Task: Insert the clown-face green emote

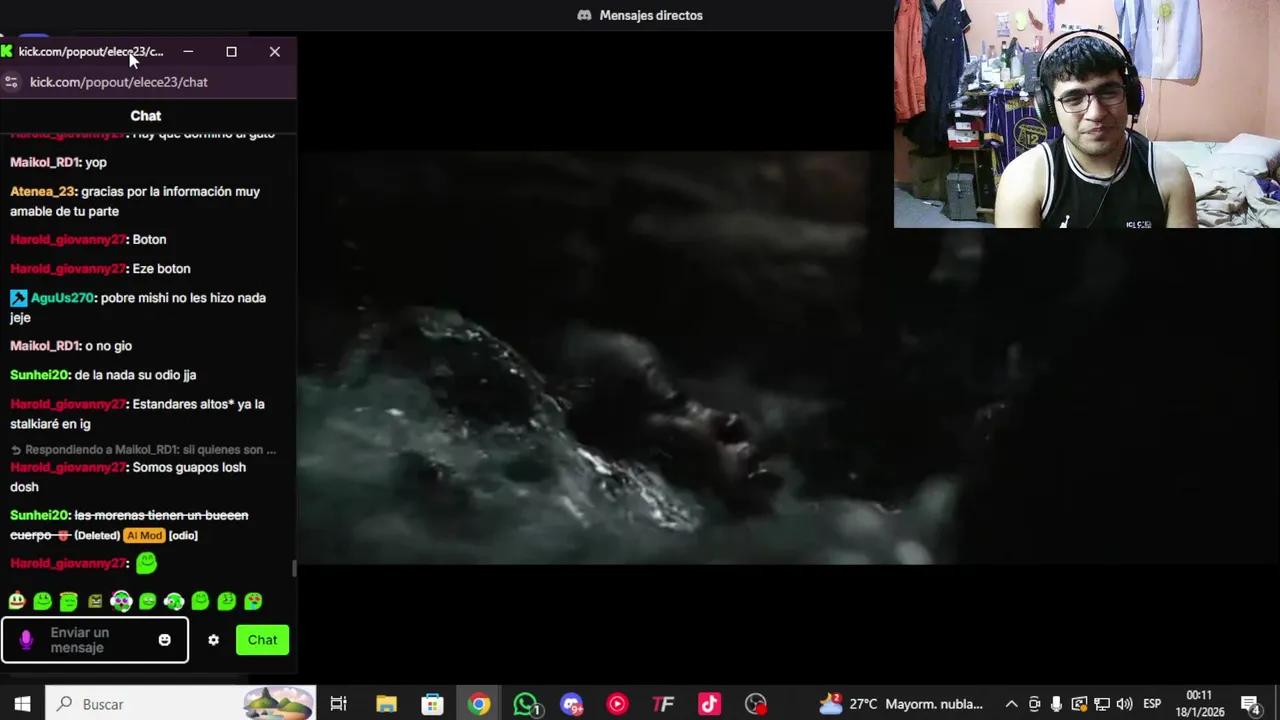Action: pos(17,601)
